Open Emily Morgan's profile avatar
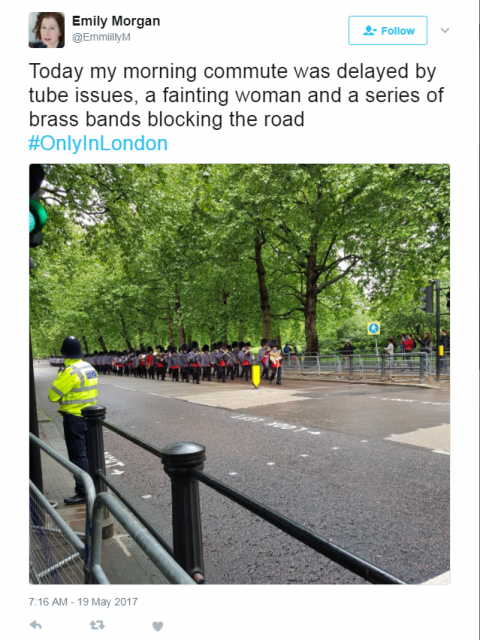This screenshot has height=640, width=480. click(47, 30)
